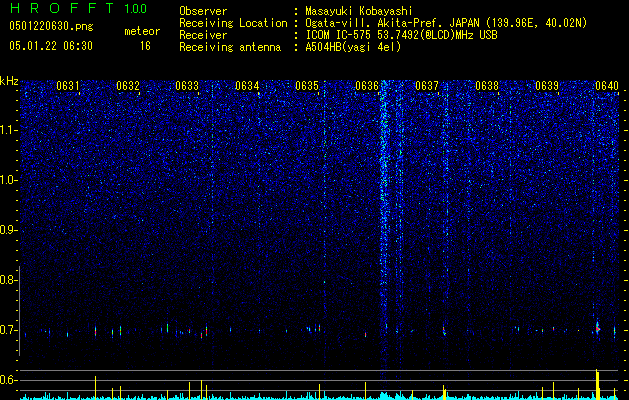Image resolution: width=629 pixels, height=400 pixels.
Task: Click the Receiving antenna label
Action: point(230,47)
